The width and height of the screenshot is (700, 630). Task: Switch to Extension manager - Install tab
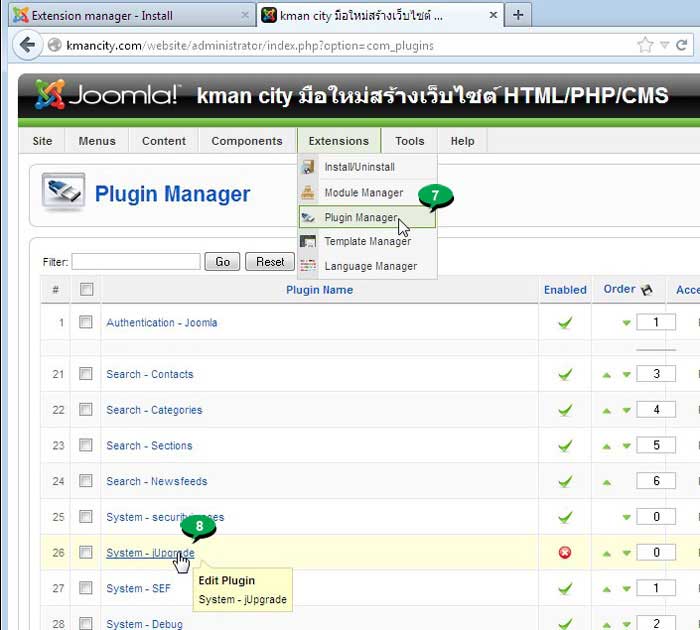click(130, 16)
